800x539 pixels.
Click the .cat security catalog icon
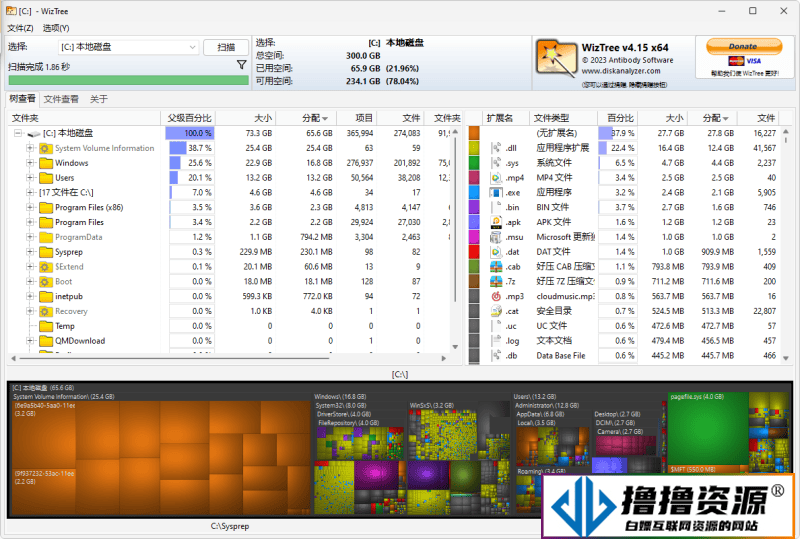point(496,311)
